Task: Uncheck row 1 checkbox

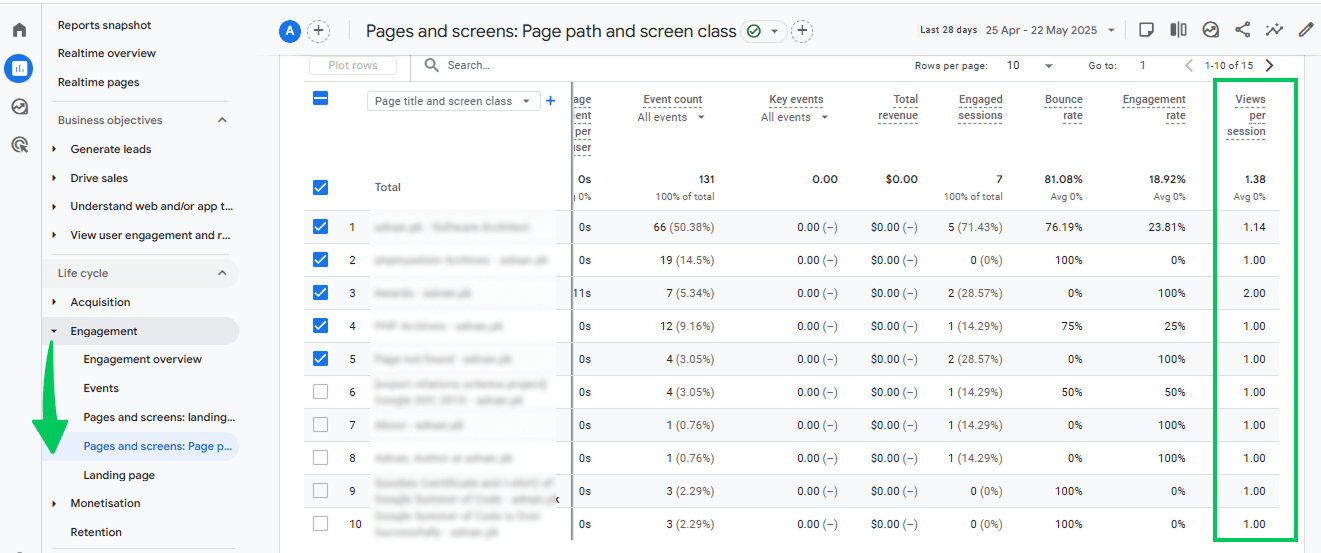Action: point(320,227)
